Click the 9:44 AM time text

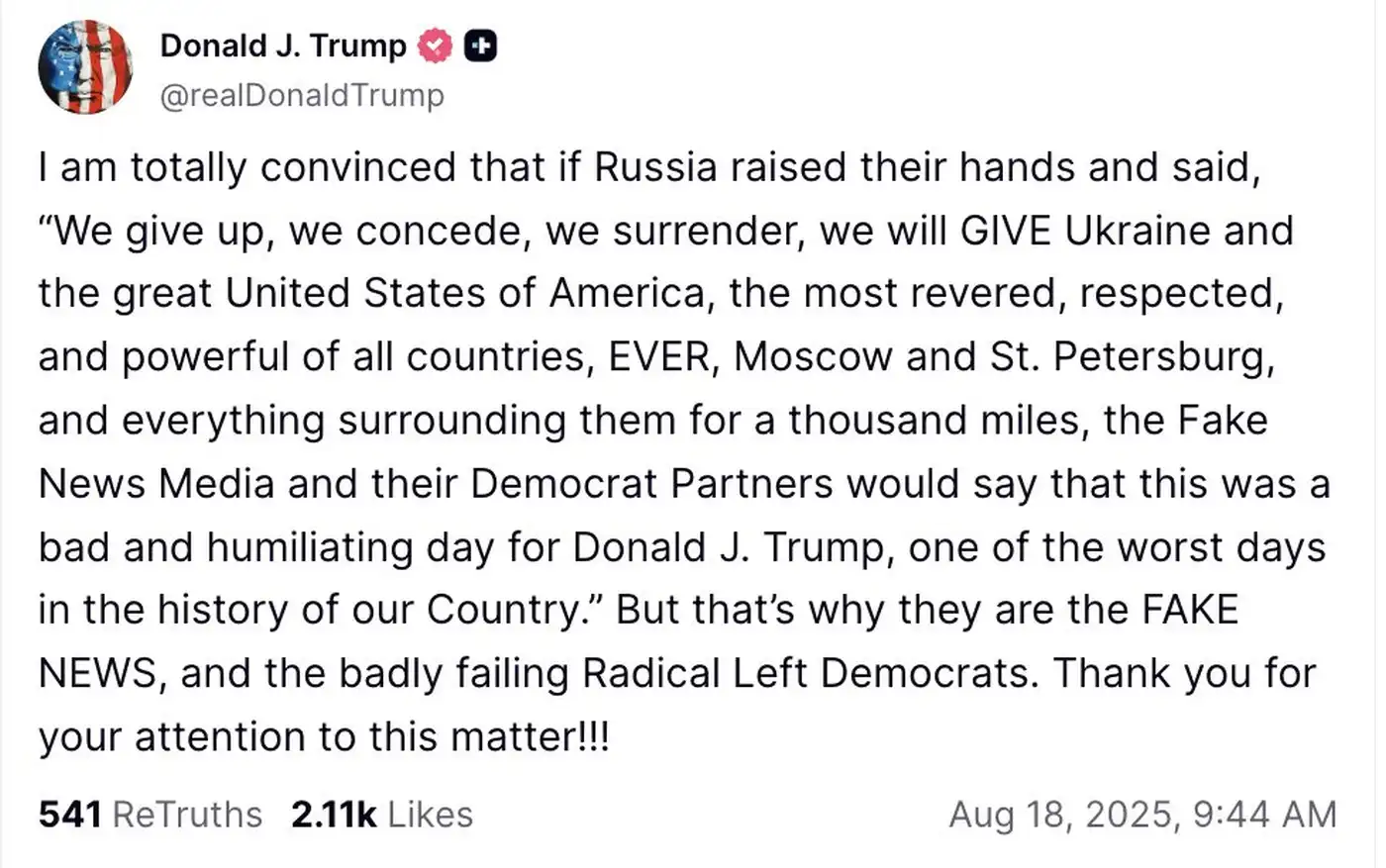click(x=1264, y=815)
